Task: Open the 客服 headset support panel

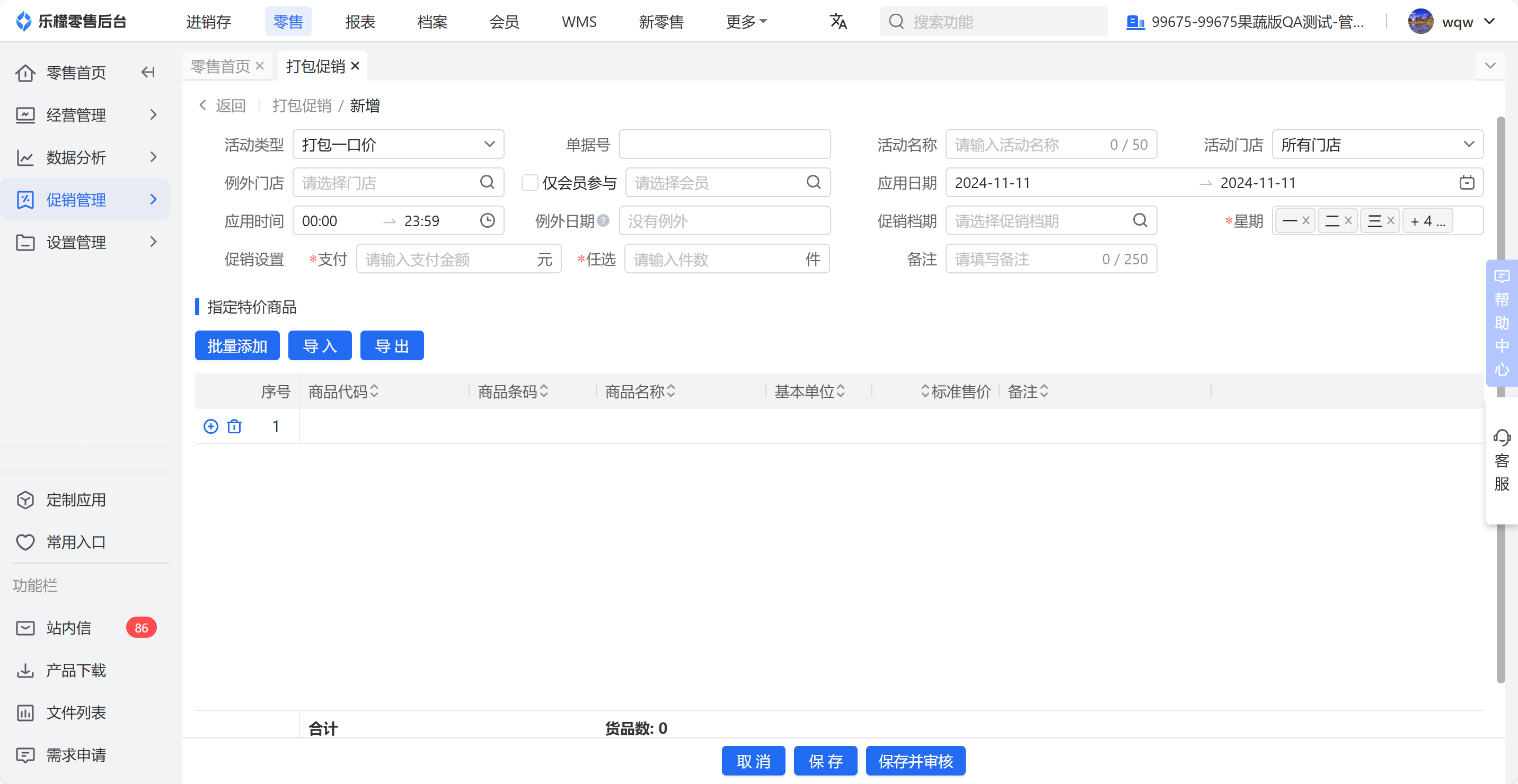Action: (x=1502, y=461)
